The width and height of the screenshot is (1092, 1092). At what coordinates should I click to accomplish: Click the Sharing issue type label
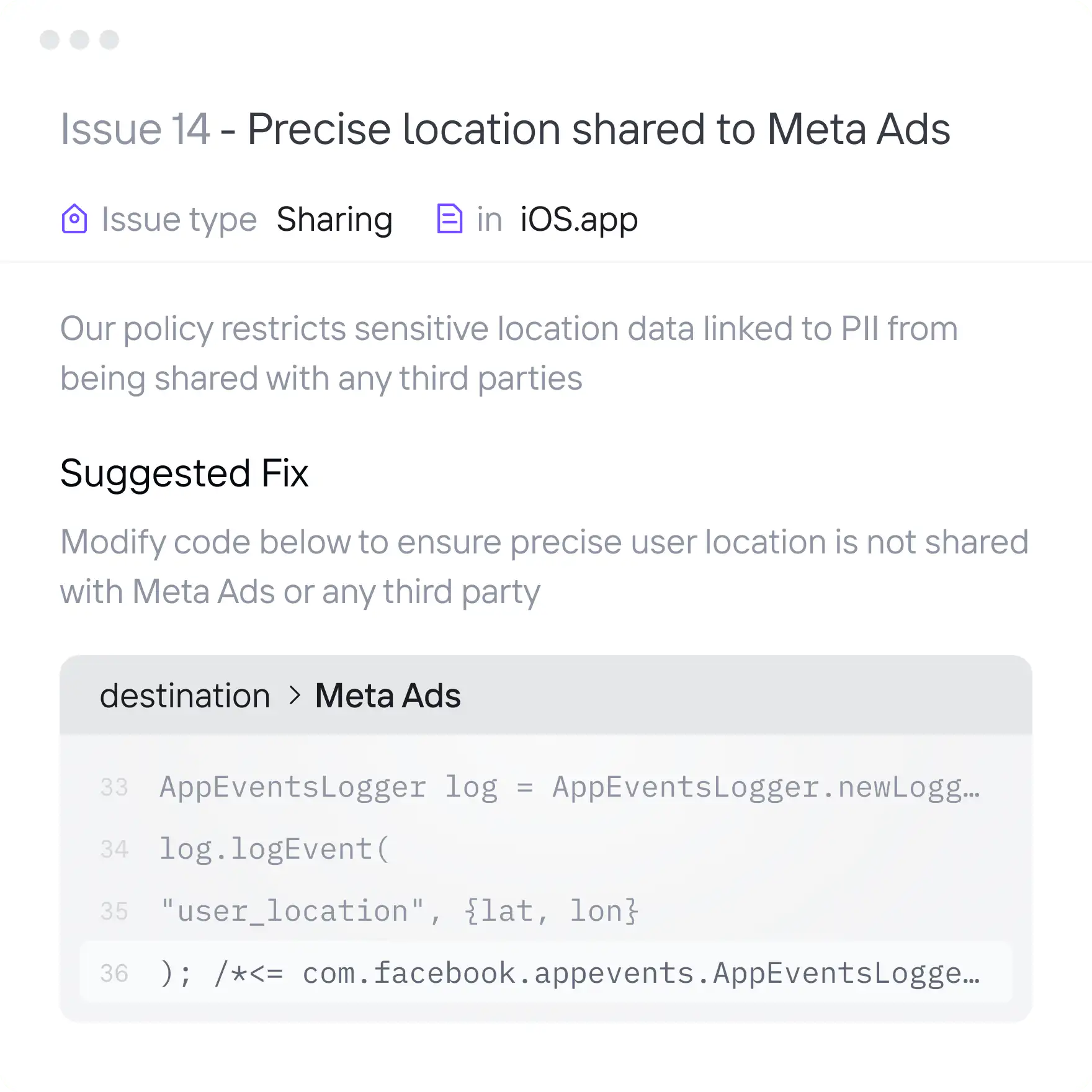click(334, 218)
